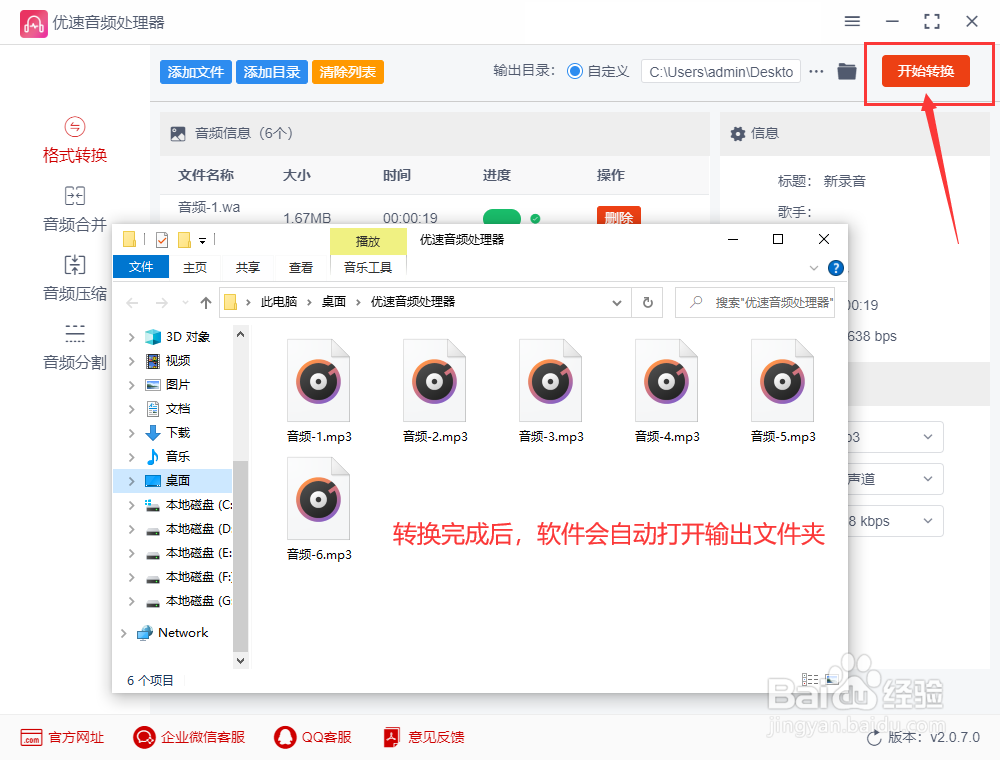The image size is (1000, 760).
Task: Expand the 视频 tree node
Action: tap(131, 361)
